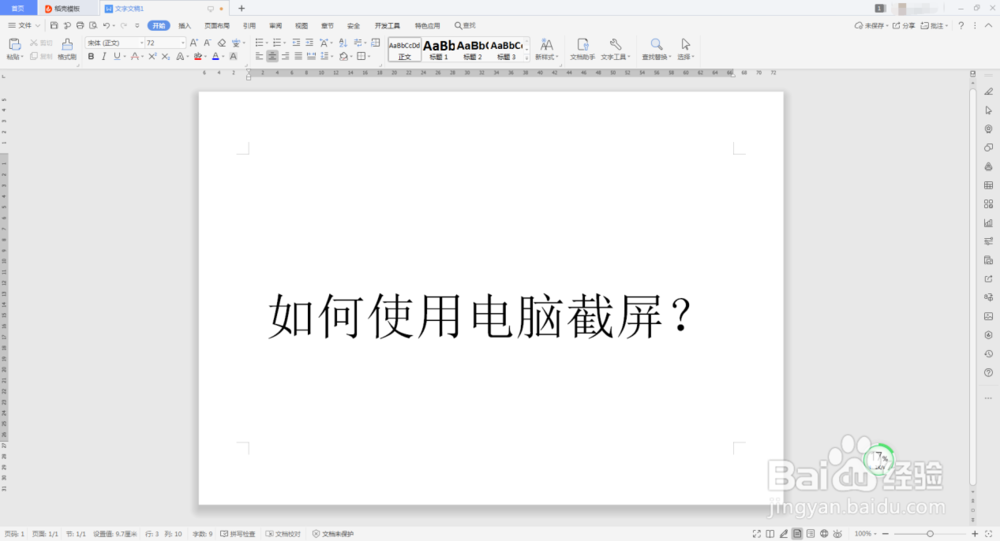This screenshot has width=1000, height=541.
Task: Open the Insert ribbon tab
Action: 185,26
